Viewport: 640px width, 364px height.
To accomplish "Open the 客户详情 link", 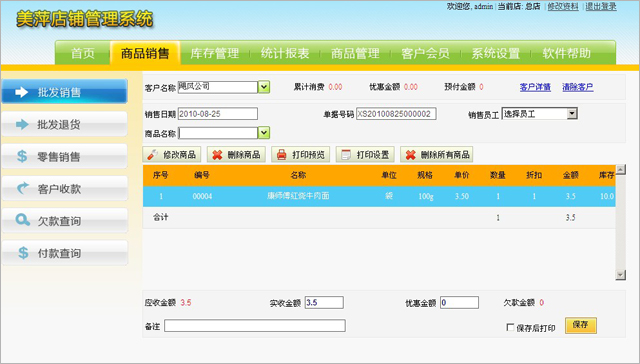I will 535,87.
